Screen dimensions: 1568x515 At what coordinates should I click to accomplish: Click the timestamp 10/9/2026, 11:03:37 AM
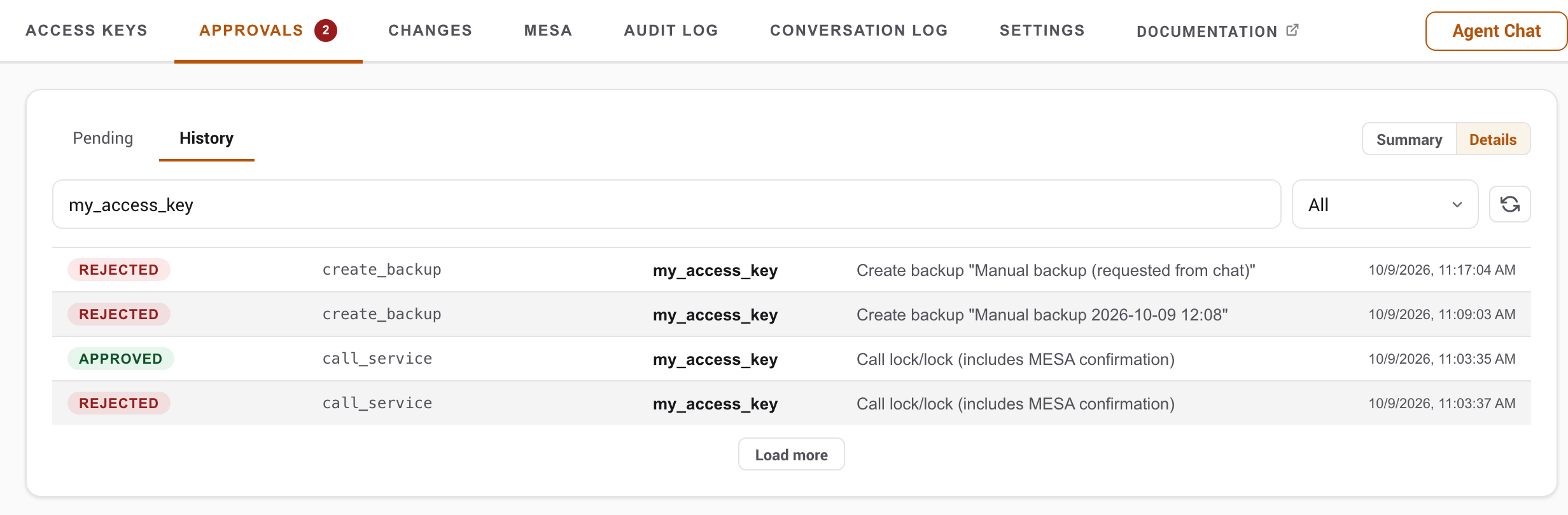pos(1442,403)
